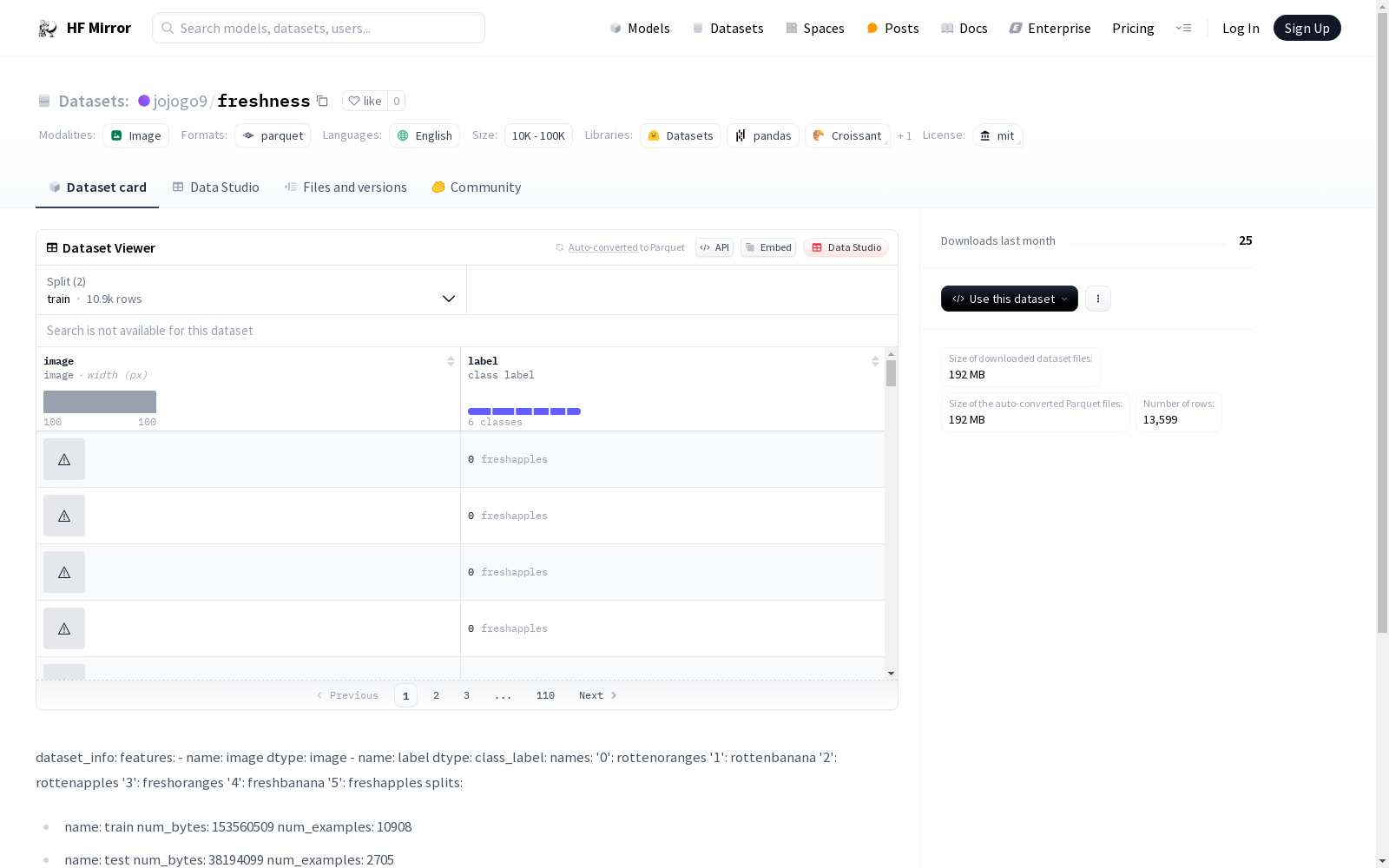Click the Embed button
This screenshot has height=868, width=1389.
tap(768, 247)
